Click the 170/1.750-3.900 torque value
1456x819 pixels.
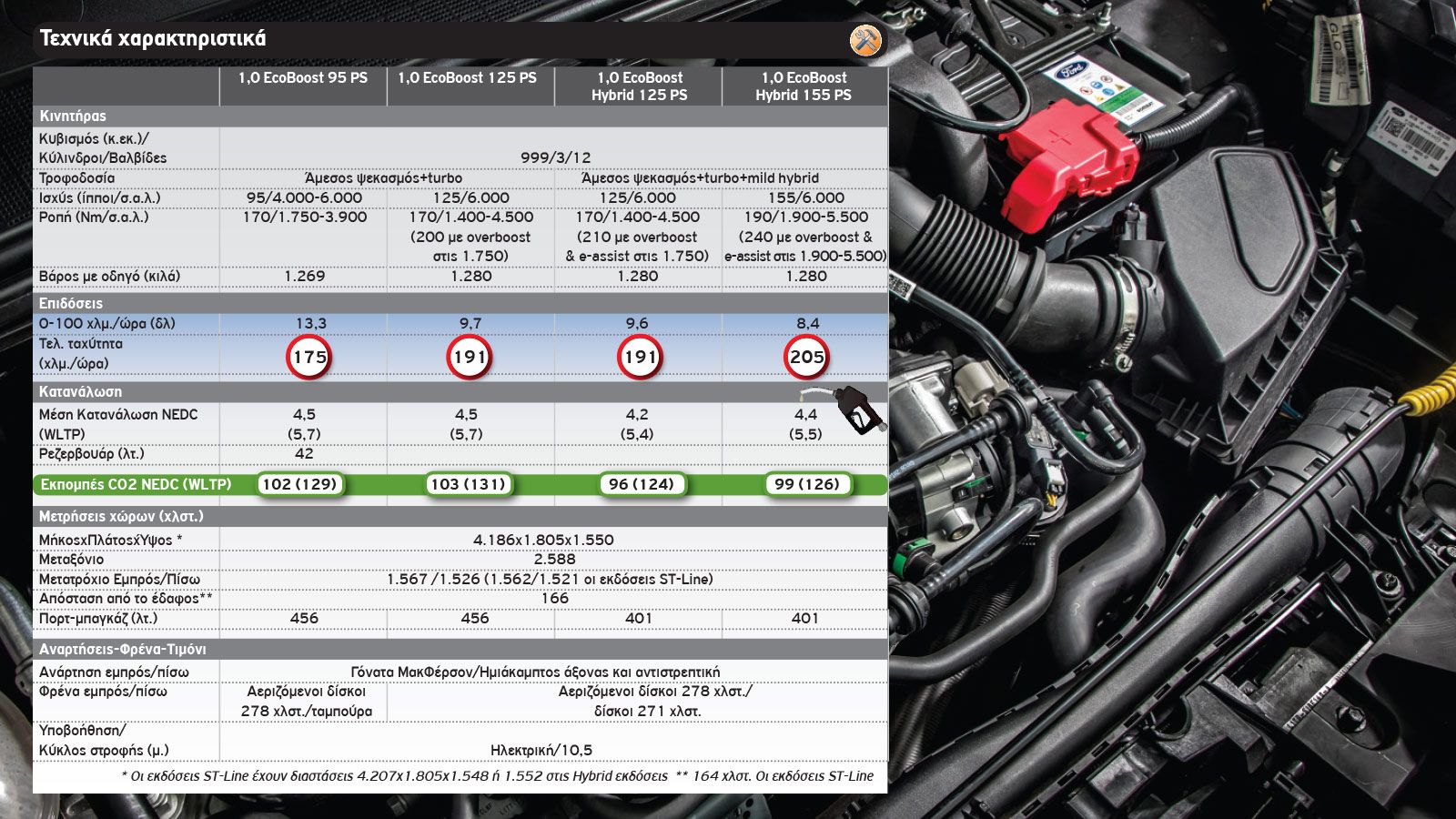pos(305,217)
